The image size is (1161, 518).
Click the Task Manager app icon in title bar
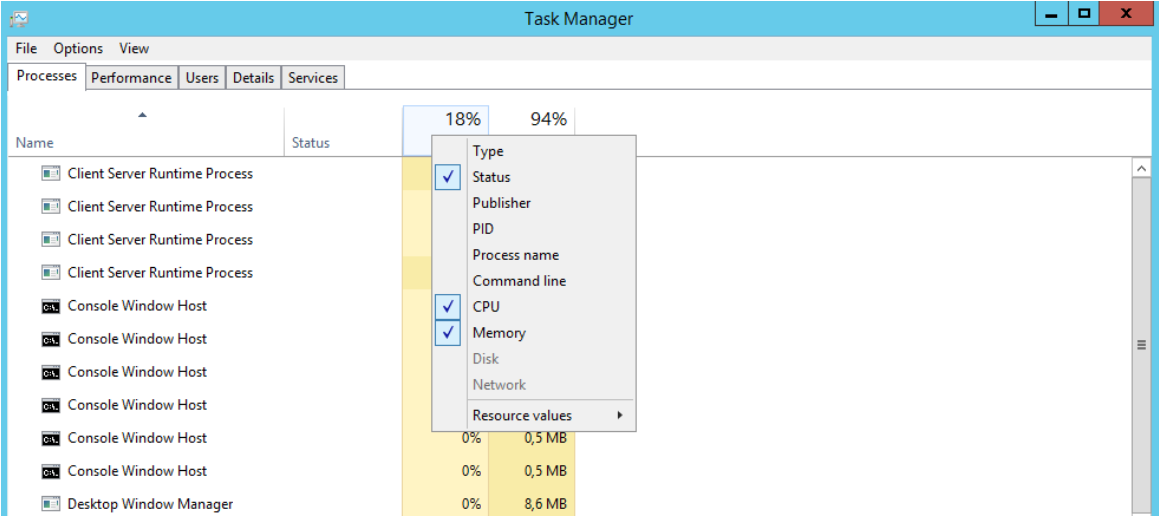click(19, 18)
